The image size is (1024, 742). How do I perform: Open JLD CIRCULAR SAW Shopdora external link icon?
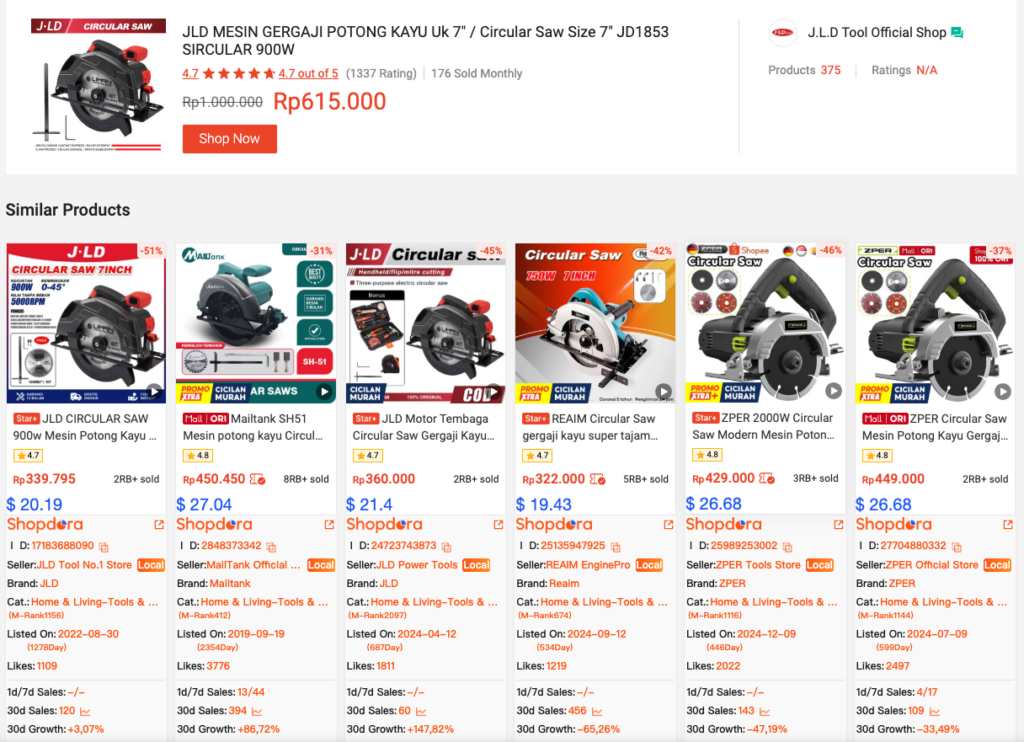pos(159,524)
